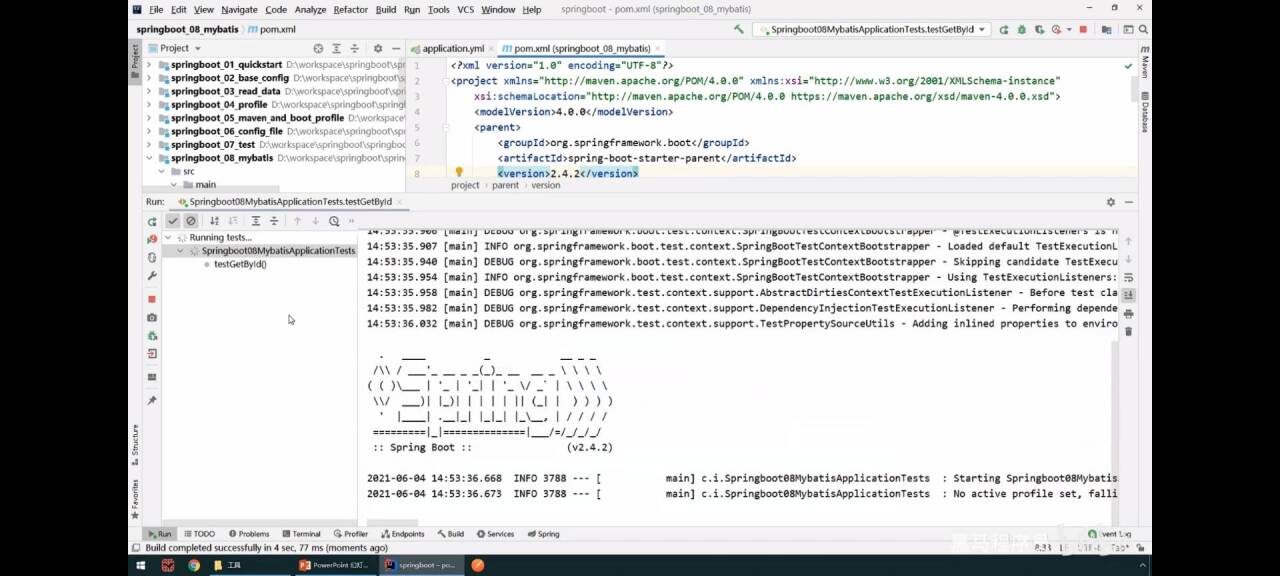Collapse Running tests root node

(168, 238)
